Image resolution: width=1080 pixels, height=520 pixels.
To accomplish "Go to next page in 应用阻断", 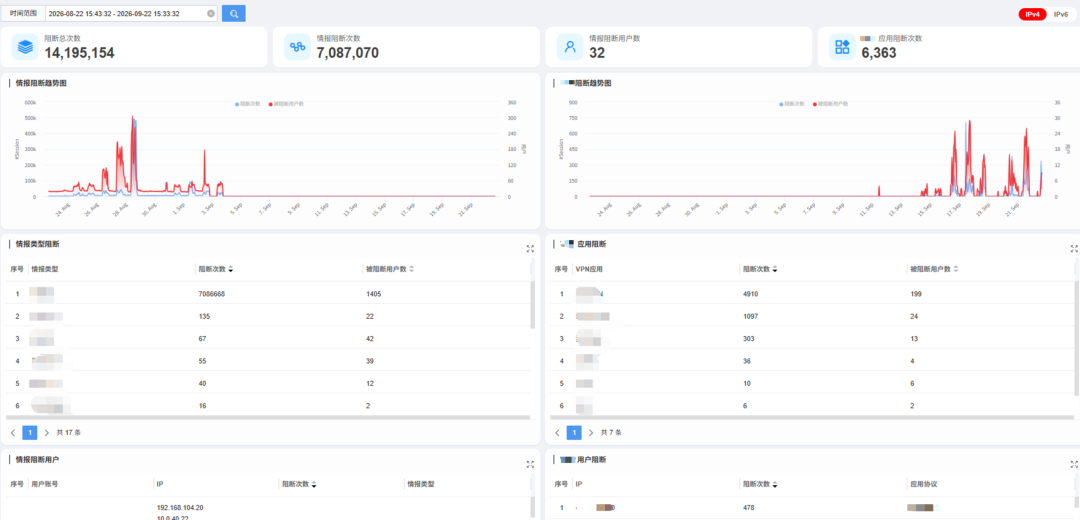I will (x=591, y=433).
